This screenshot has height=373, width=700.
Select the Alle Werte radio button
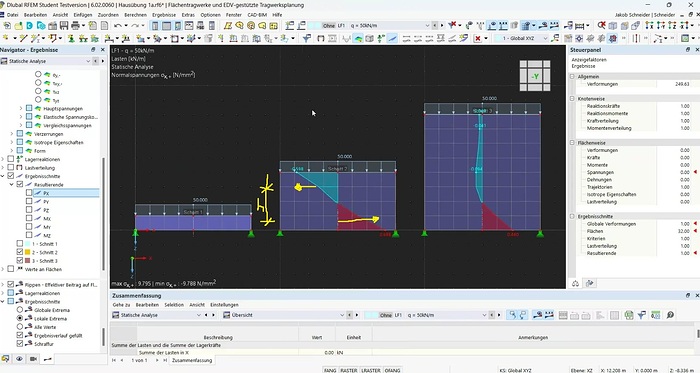click(20, 327)
